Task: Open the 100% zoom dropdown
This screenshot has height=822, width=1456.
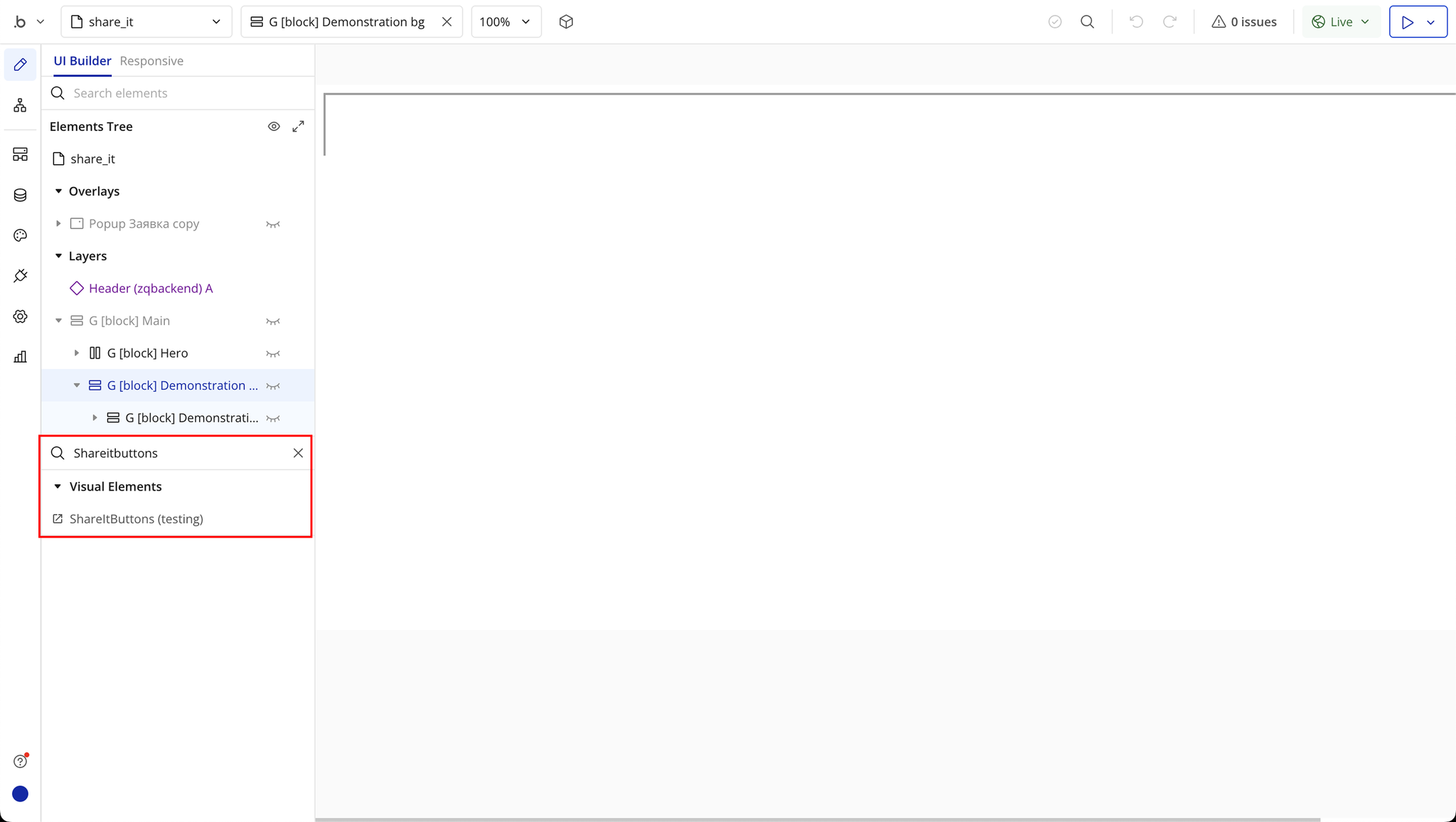Action: pos(505,22)
